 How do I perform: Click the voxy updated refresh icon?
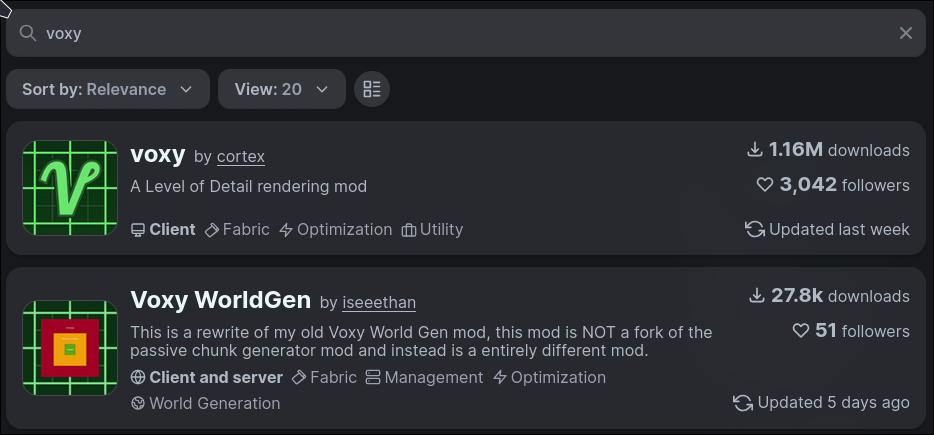click(x=755, y=229)
